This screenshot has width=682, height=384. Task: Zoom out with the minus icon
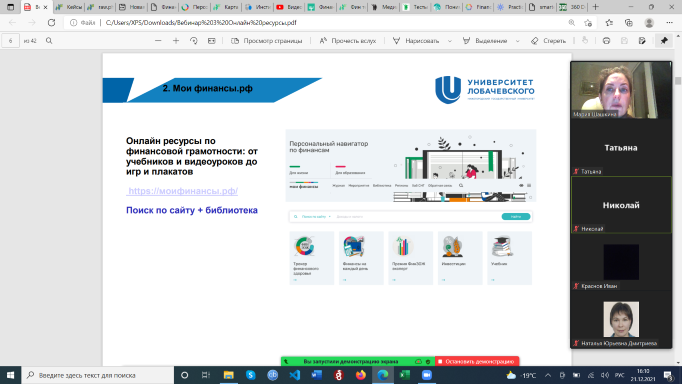click(x=158, y=40)
